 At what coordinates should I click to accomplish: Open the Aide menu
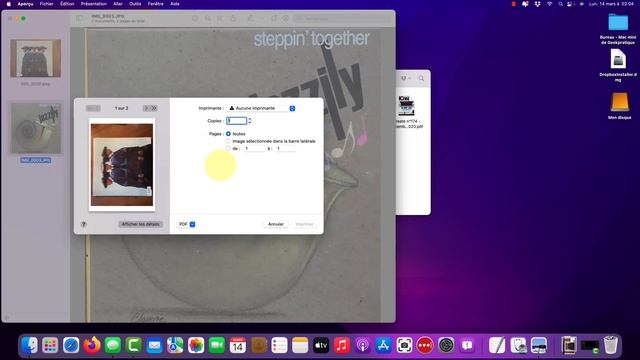tap(175, 4)
